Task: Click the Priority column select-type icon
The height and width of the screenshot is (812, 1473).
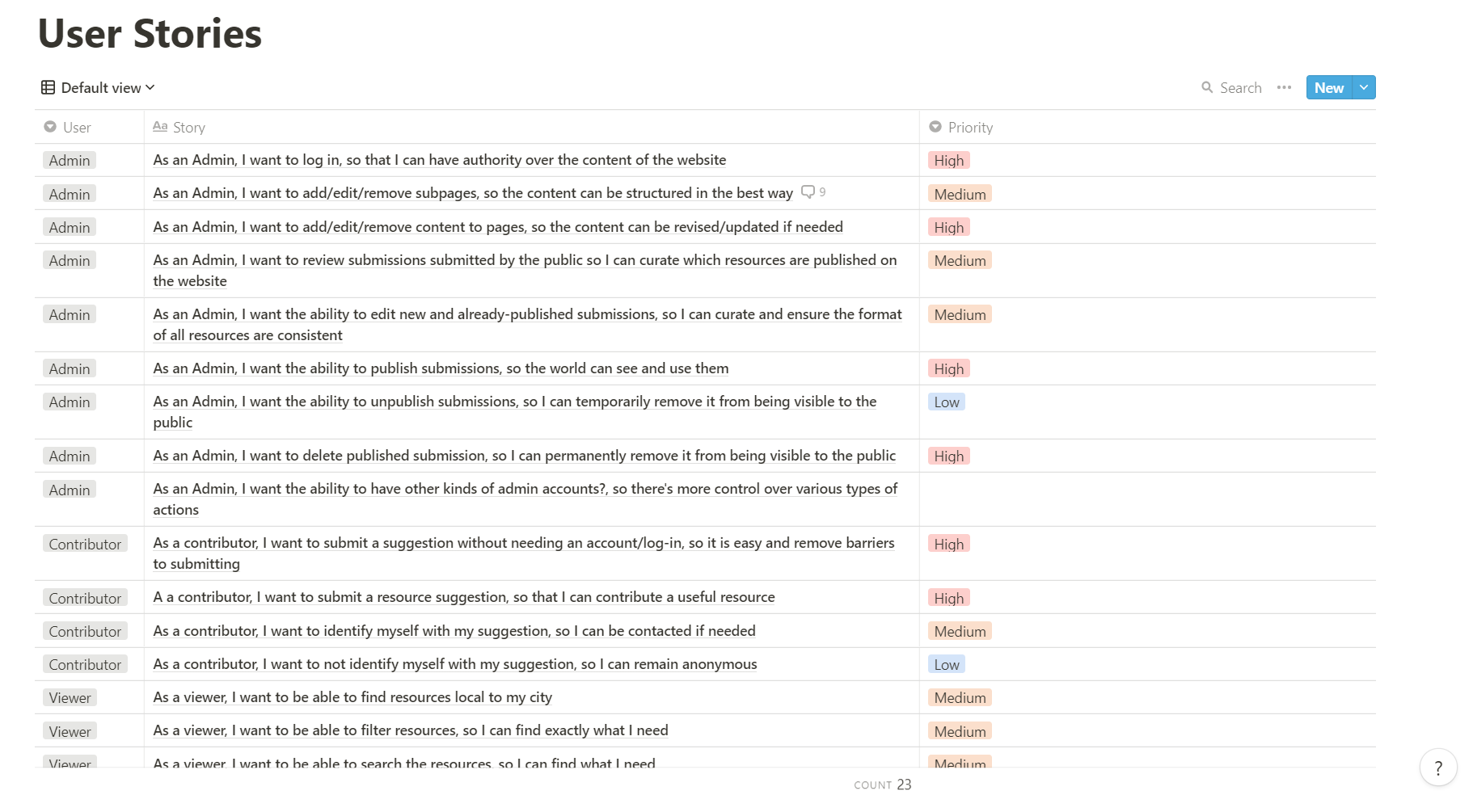Action: pos(935,127)
